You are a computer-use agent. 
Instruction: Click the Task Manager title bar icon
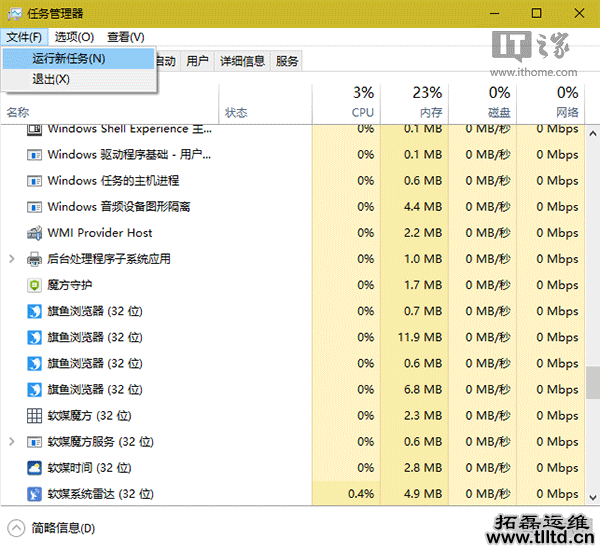click(15, 14)
